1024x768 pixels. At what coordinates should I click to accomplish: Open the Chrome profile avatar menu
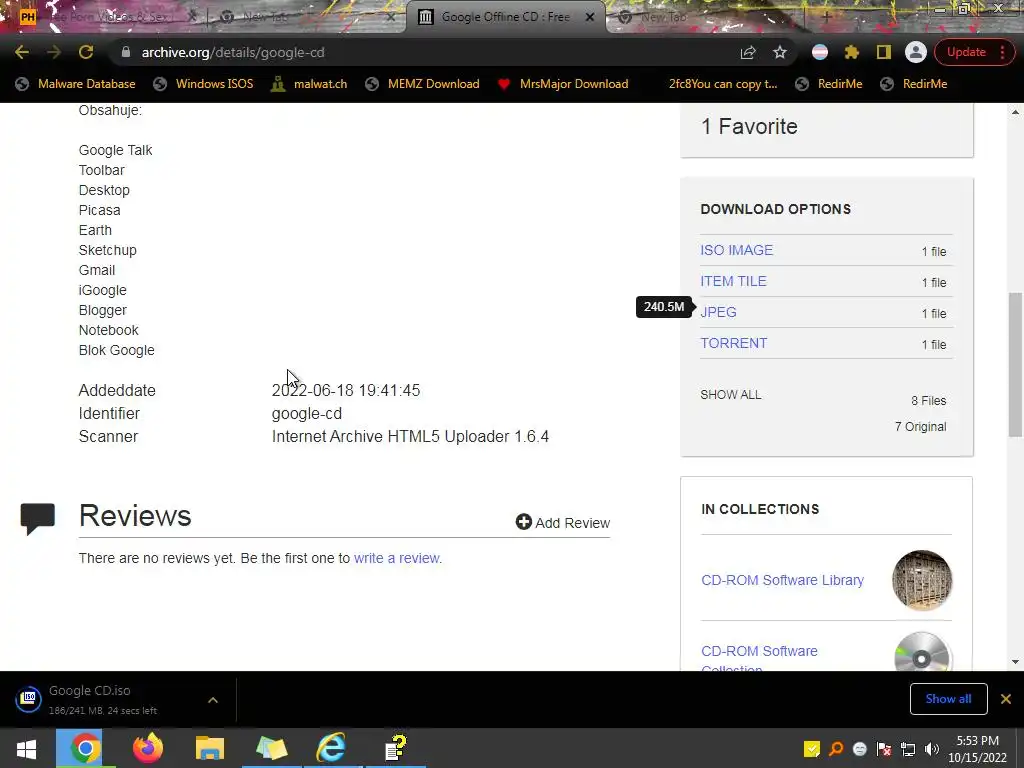coord(916,52)
